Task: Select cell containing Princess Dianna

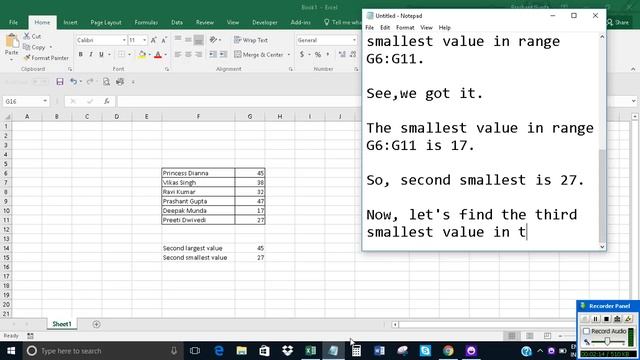Action: (198, 173)
